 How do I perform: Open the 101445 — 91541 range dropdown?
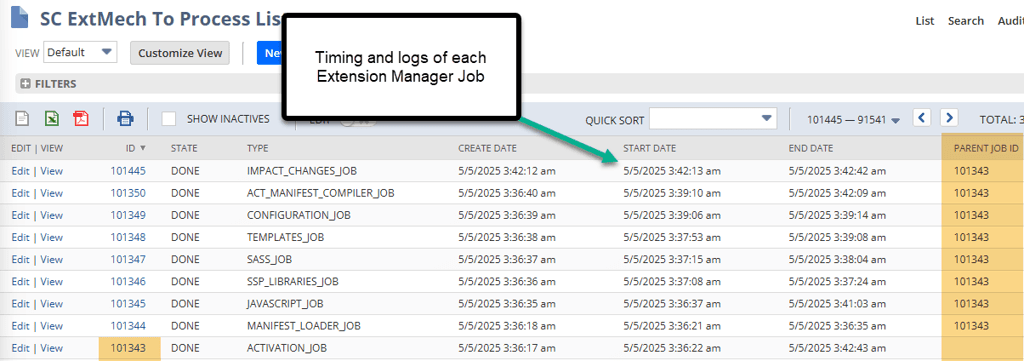(x=853, y=119)
